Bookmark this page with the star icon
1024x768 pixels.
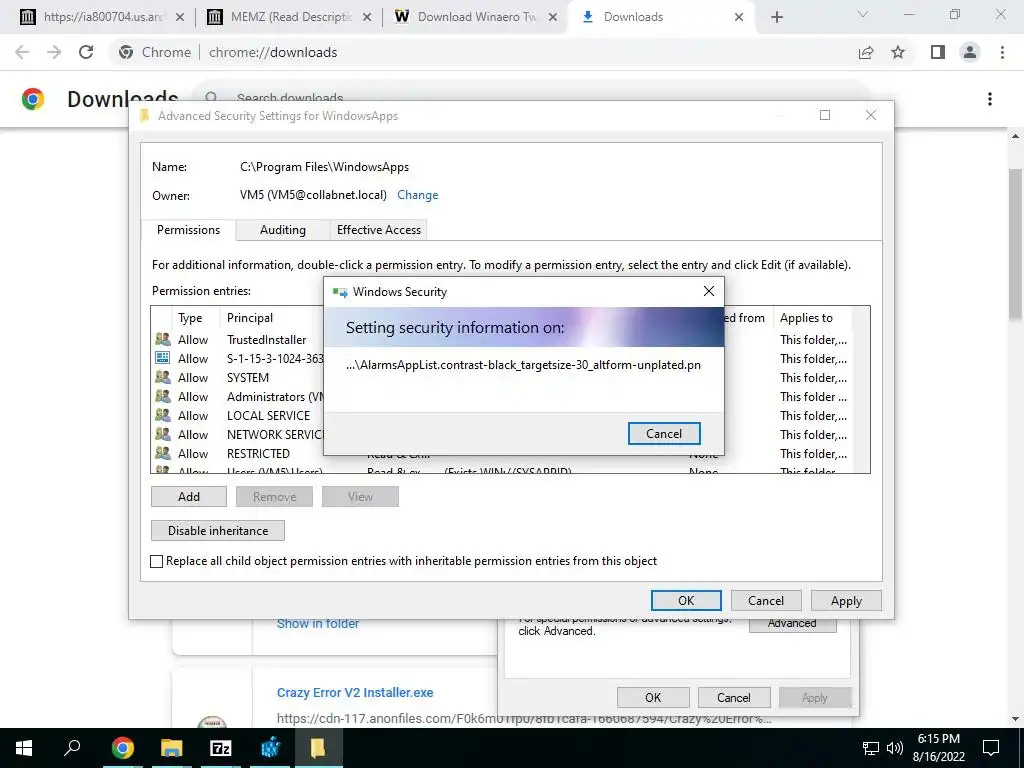[x=898, y=52]
